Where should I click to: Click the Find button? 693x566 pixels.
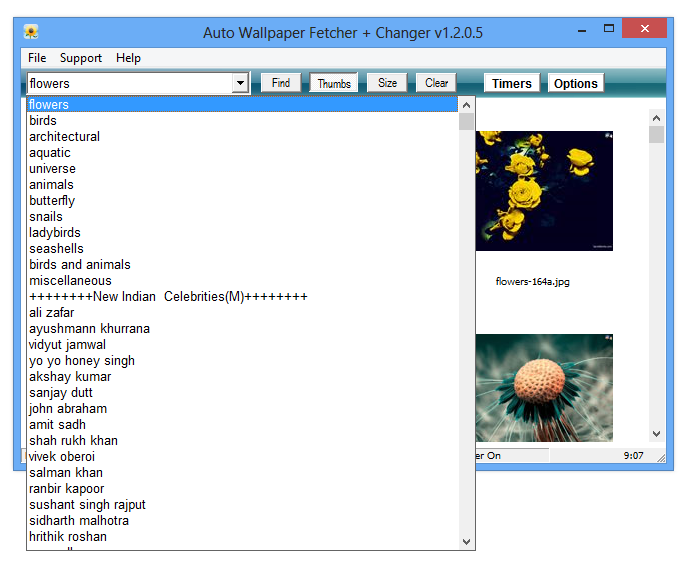click(x=281, y=83)
